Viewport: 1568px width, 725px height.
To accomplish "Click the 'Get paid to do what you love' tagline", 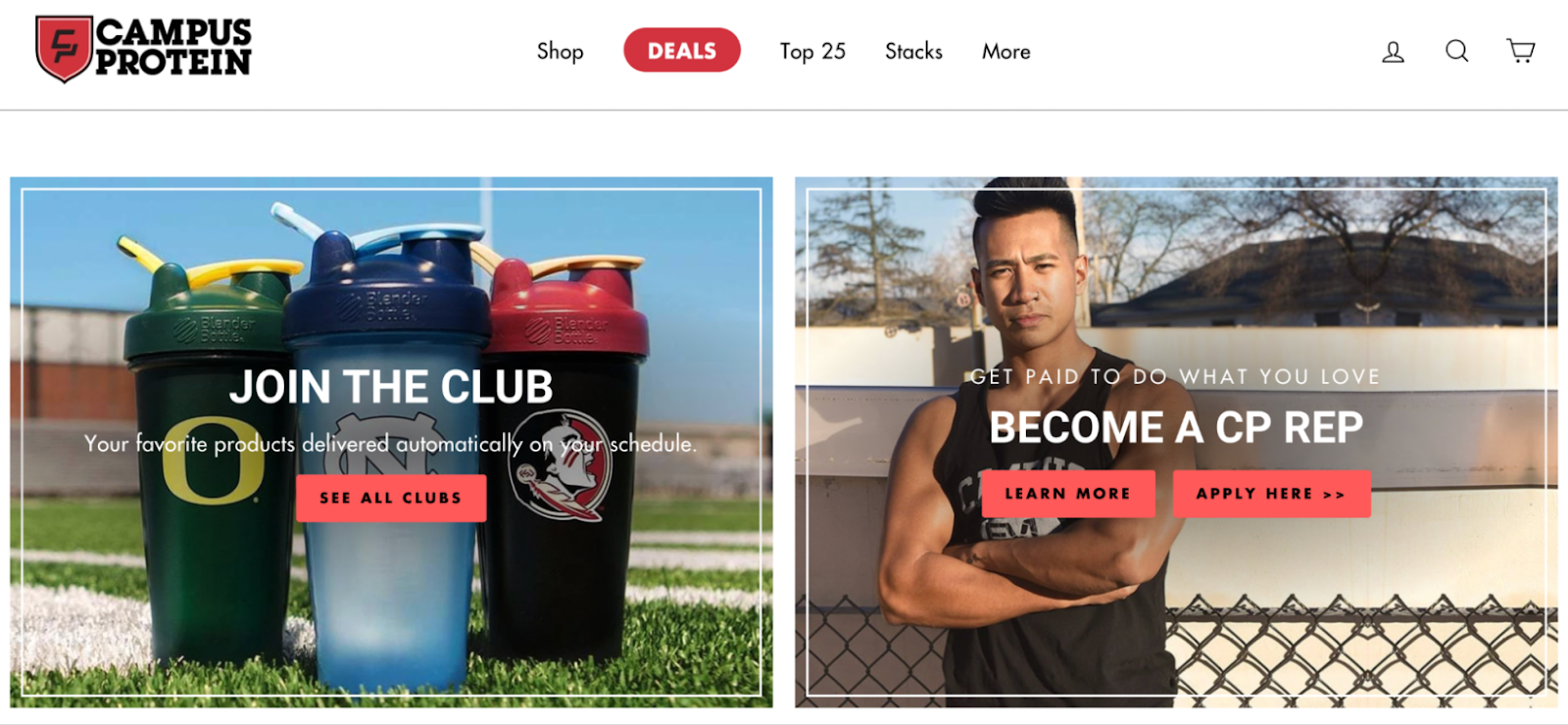I will (x=1175, y=376).
